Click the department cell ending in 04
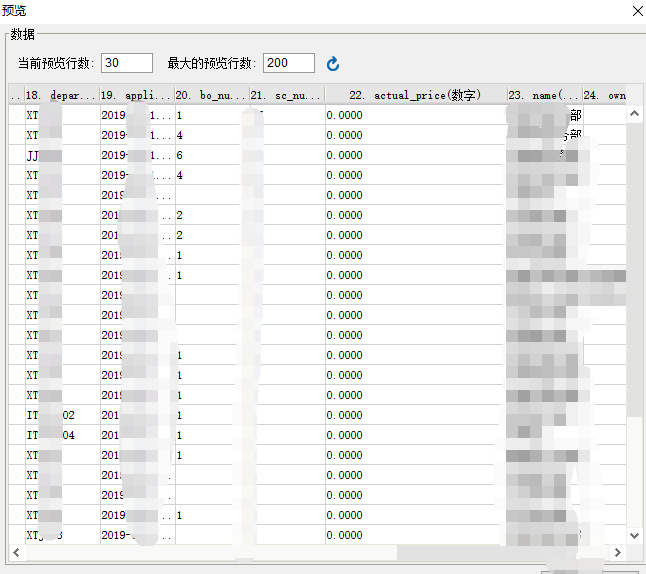Image resolution: width=646 pixels, height=574 pixels. click(63, 435)
